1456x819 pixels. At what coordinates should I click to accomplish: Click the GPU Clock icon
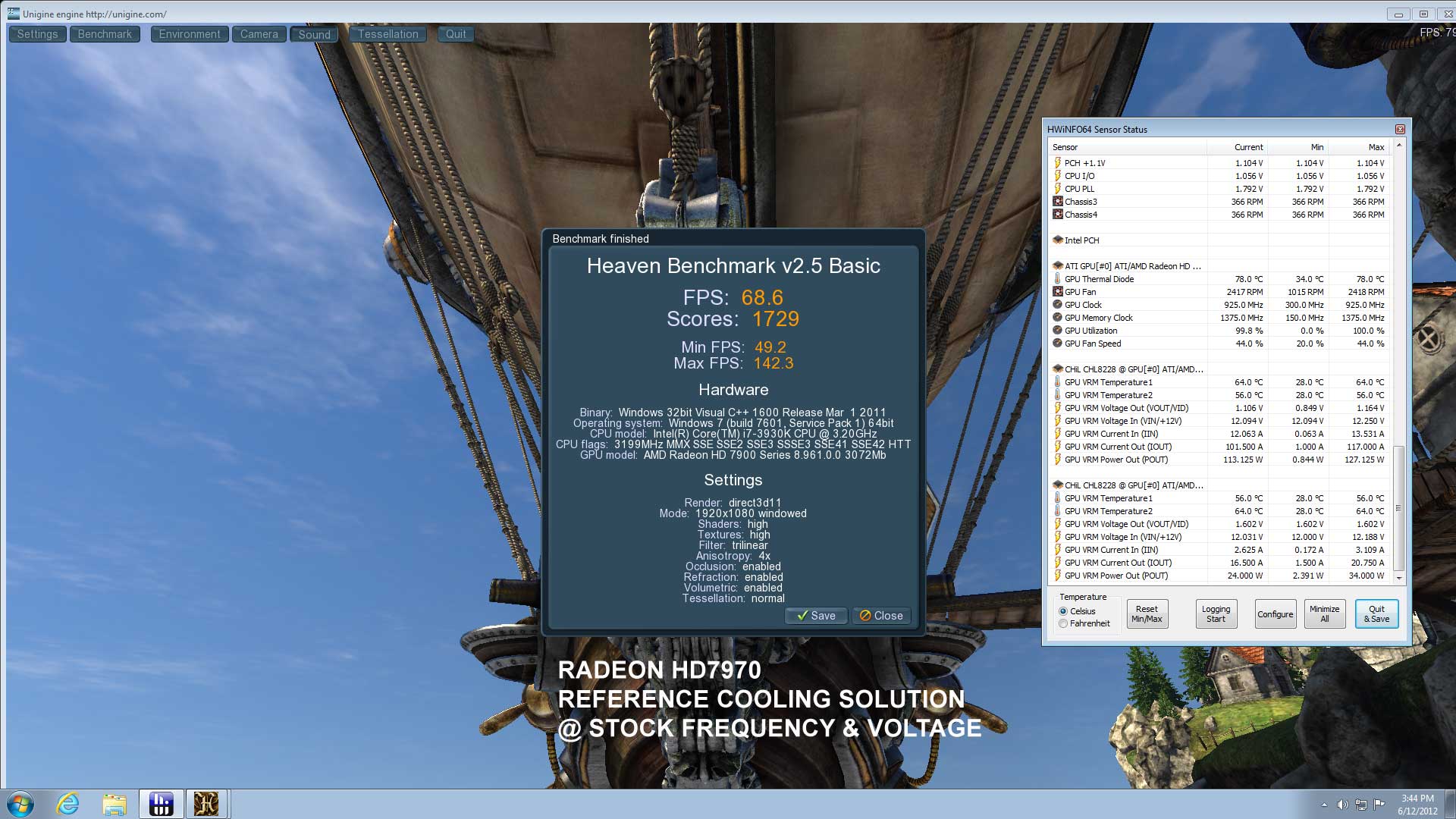(1057, 305)
